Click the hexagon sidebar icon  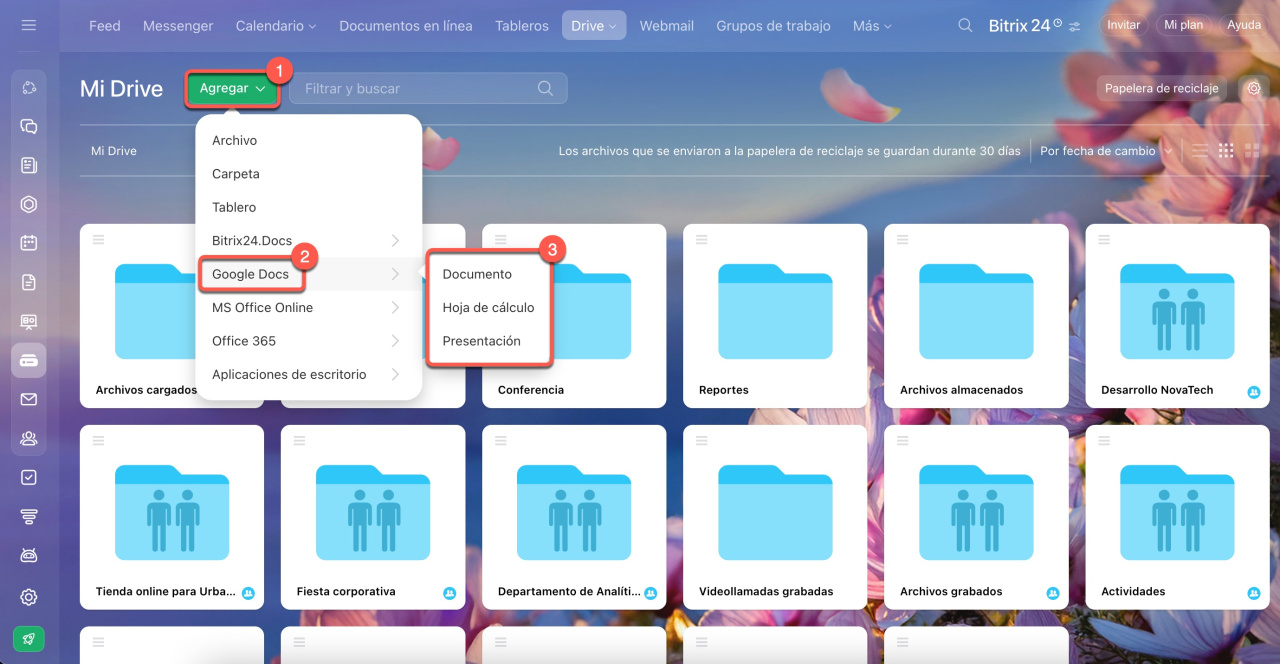click(x=29, y=204)
